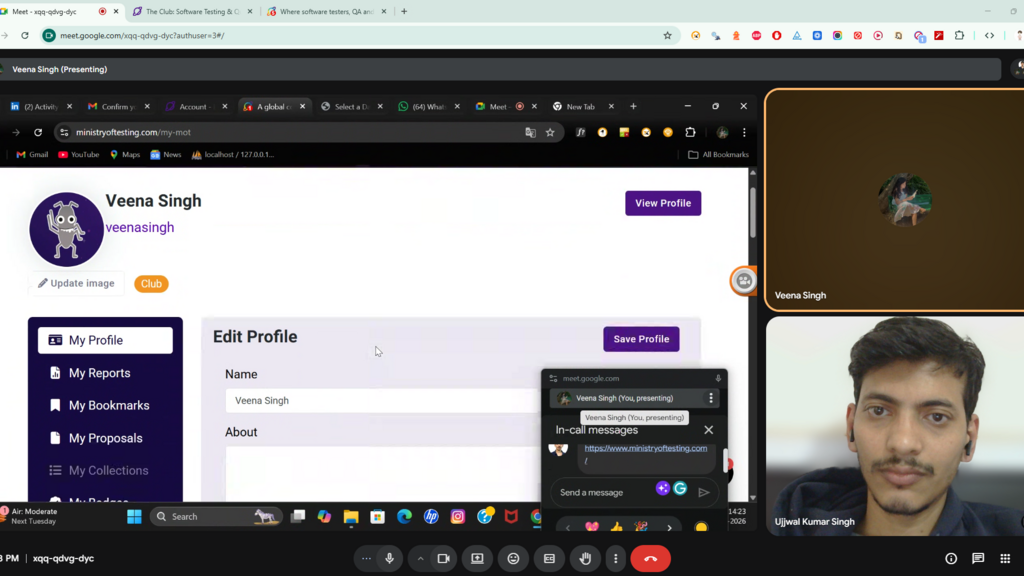1024x576 pixels.
Task: Click the View Profile button
Action: pos(662,203)
